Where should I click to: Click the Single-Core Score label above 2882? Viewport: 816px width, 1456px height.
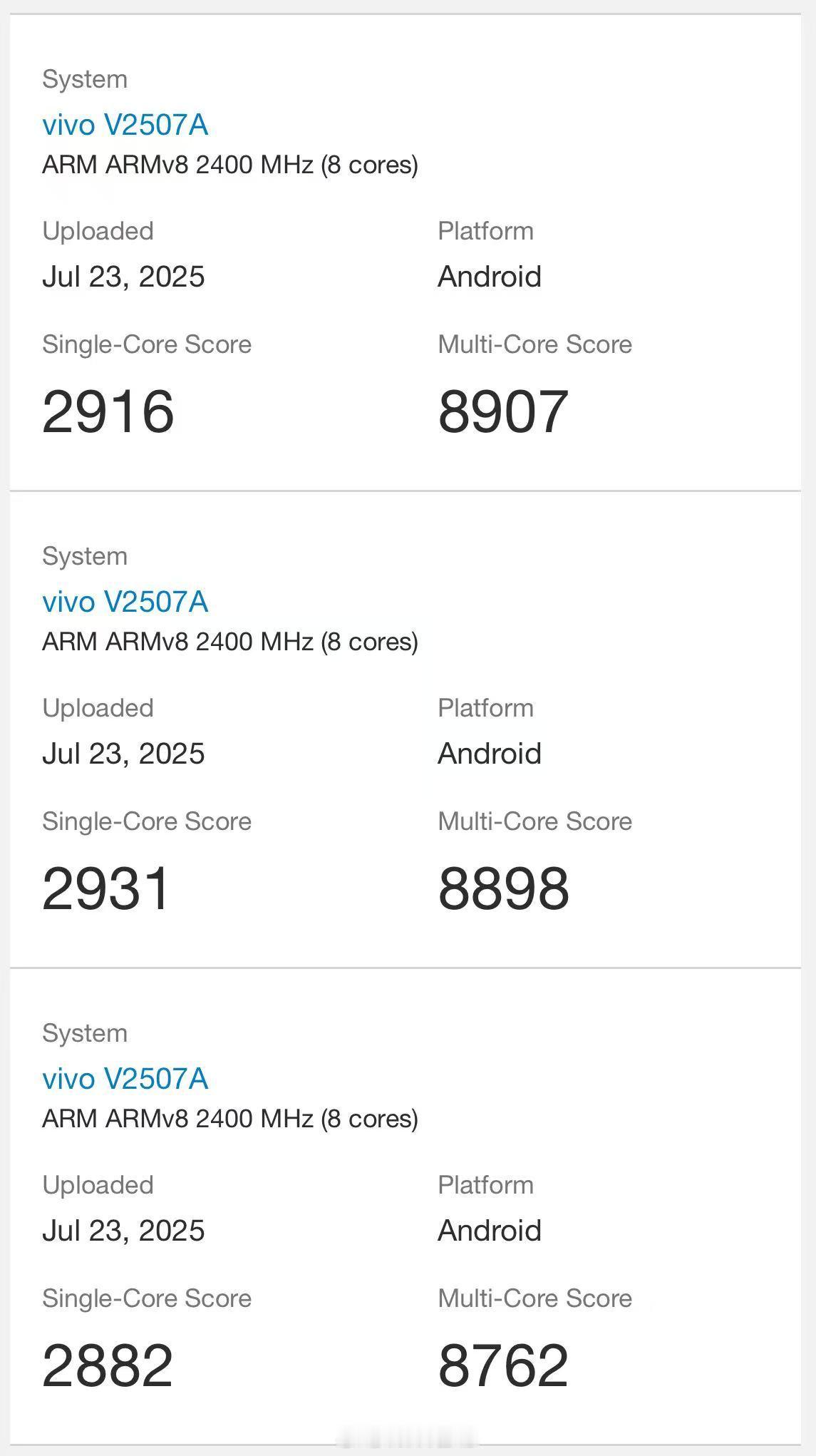(147, 1298)
